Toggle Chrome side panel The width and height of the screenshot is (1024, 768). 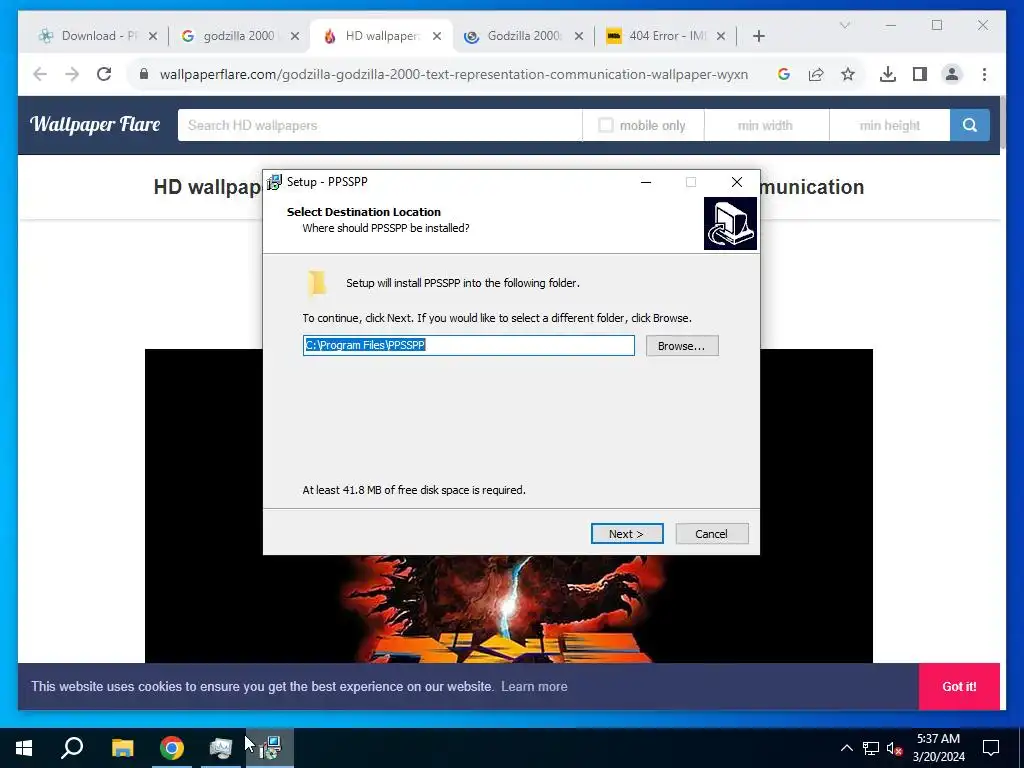(x=920, y=74)
